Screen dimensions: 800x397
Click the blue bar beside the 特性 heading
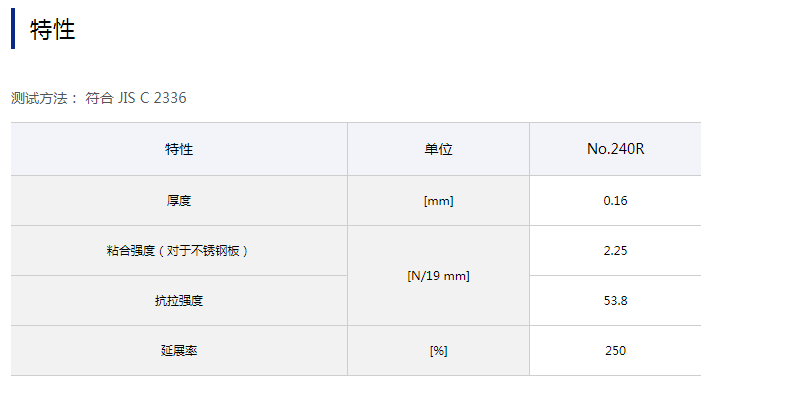point(13,29)
